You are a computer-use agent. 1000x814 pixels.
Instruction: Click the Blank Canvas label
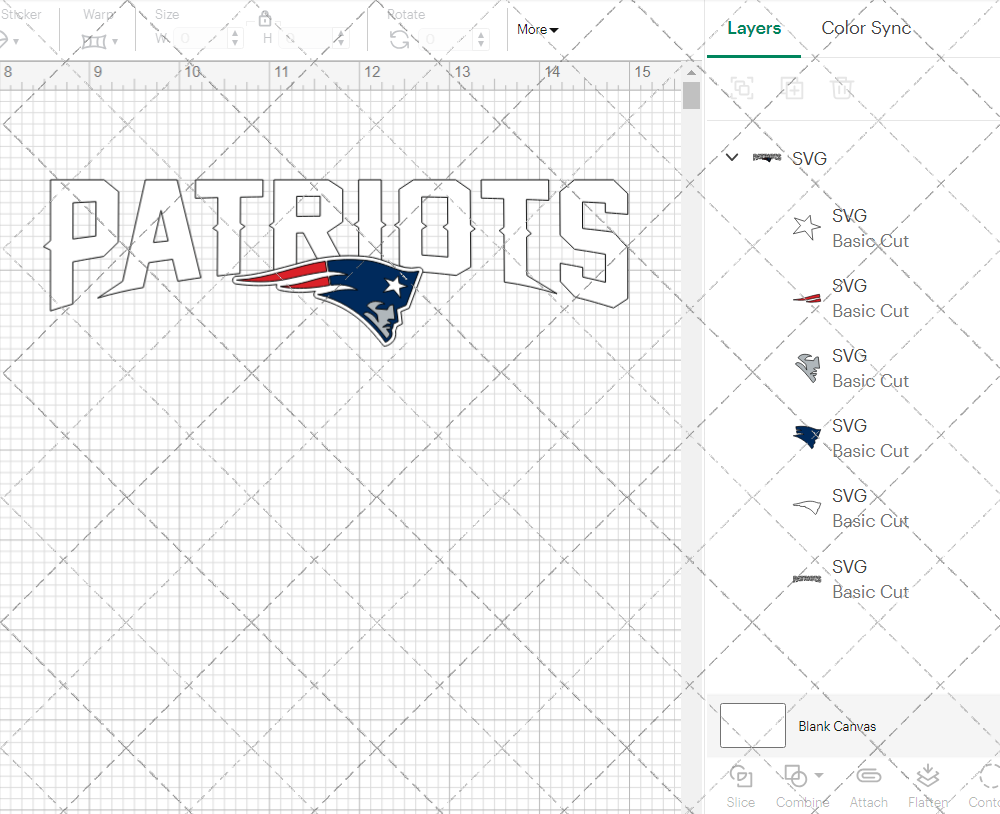tap(837, 726)
